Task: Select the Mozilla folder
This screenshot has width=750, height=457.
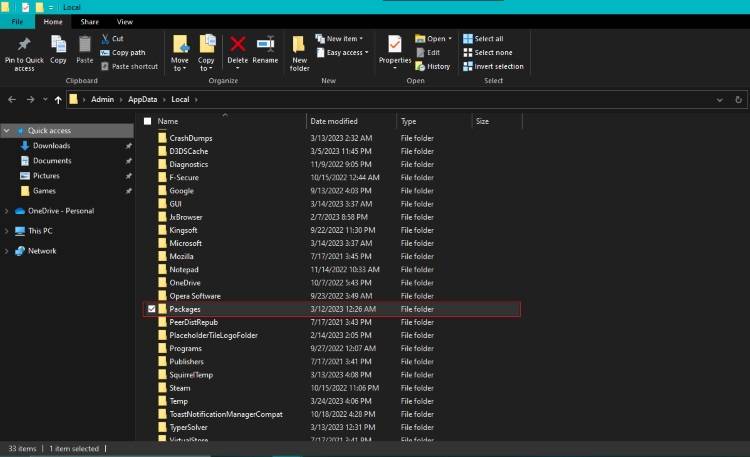Action: pyautogui.click(x=181, y=256)
